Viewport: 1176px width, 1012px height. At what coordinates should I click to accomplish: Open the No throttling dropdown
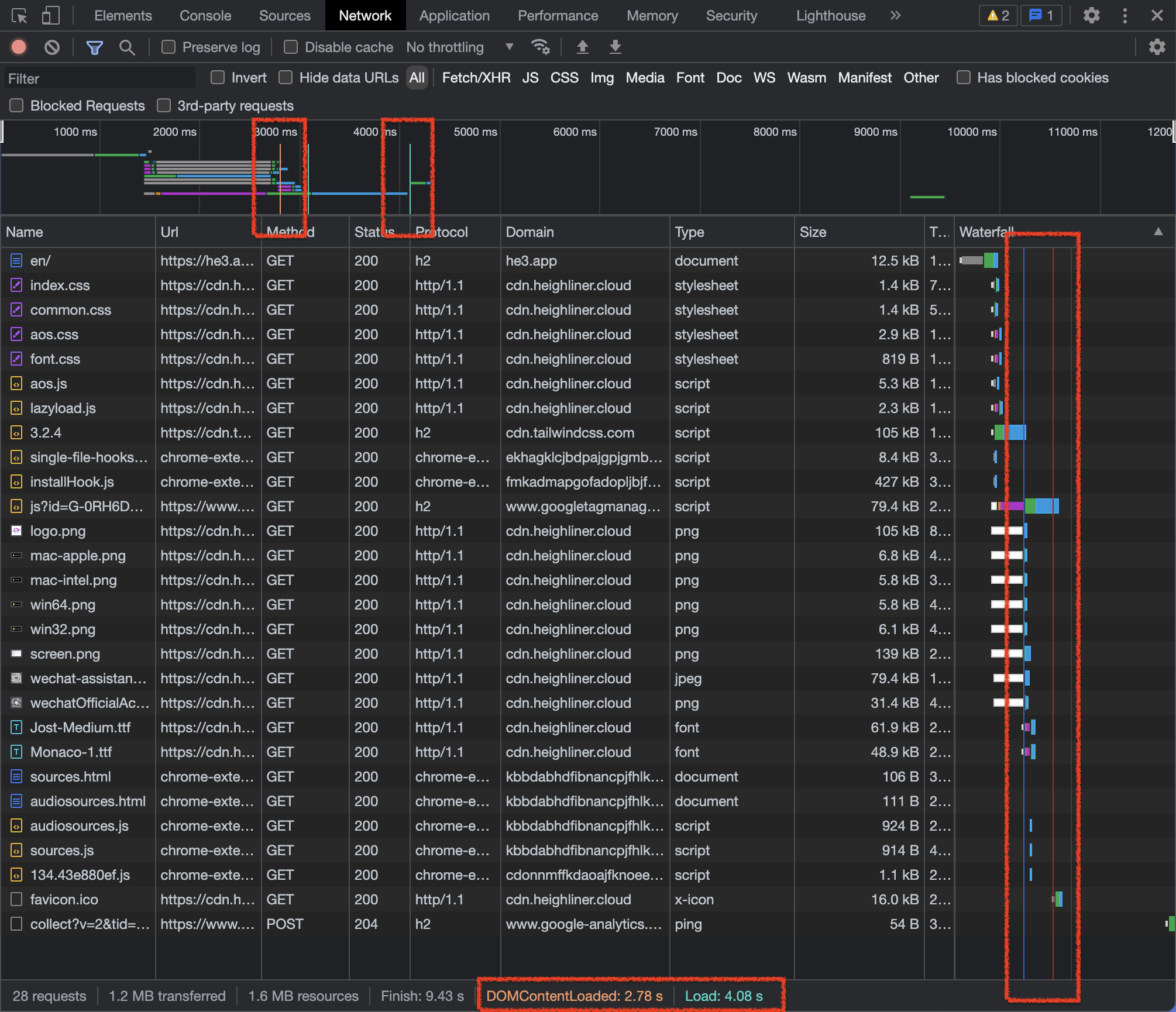point(459,47)
